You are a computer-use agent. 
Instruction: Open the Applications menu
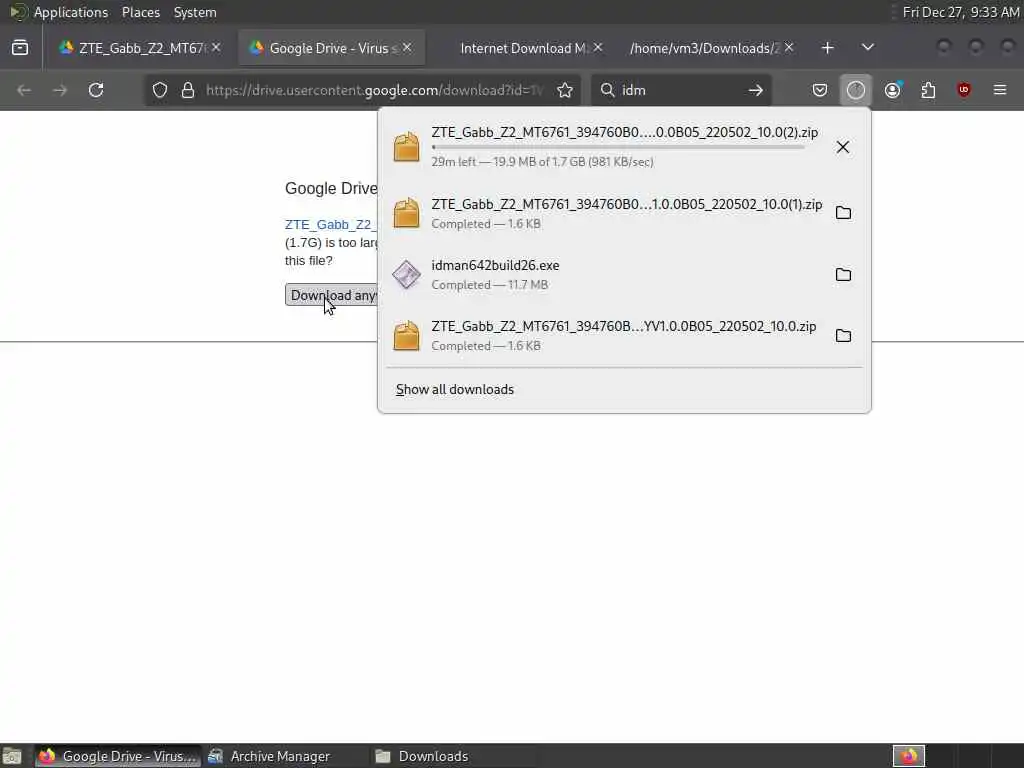tap(71, 12)
